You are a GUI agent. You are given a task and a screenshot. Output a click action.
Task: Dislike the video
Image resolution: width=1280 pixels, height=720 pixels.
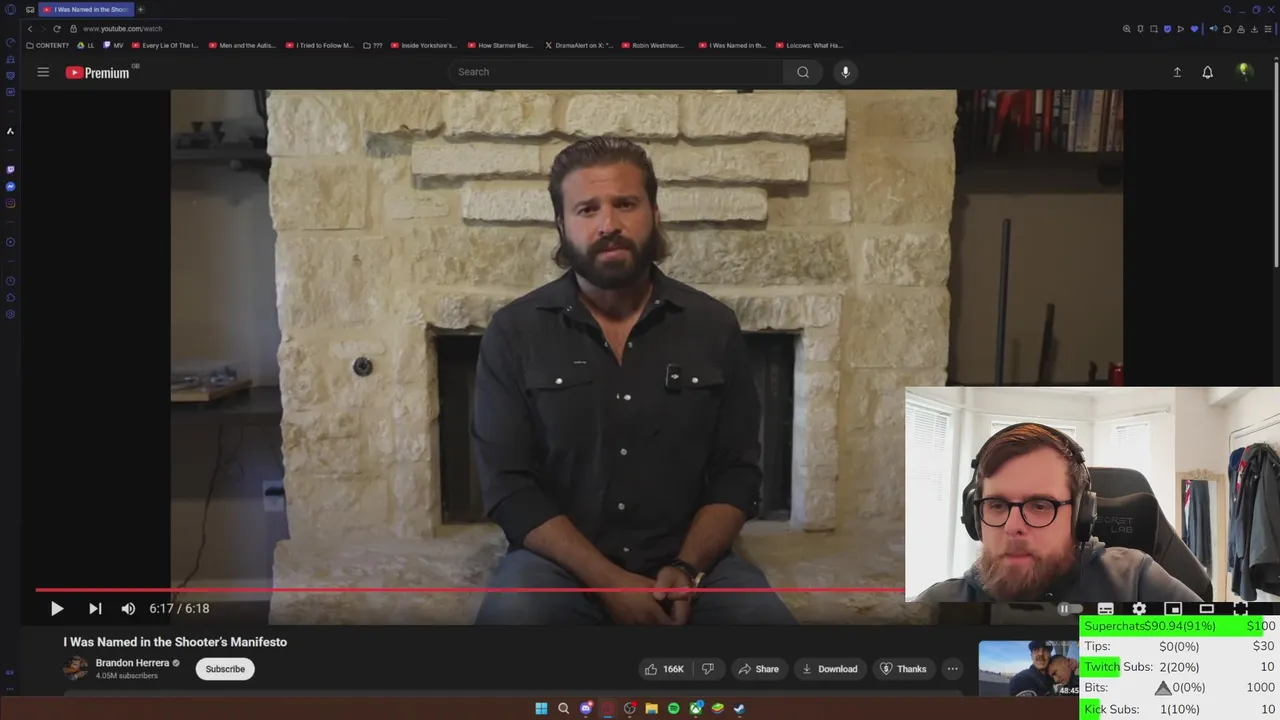coord(708,669)
